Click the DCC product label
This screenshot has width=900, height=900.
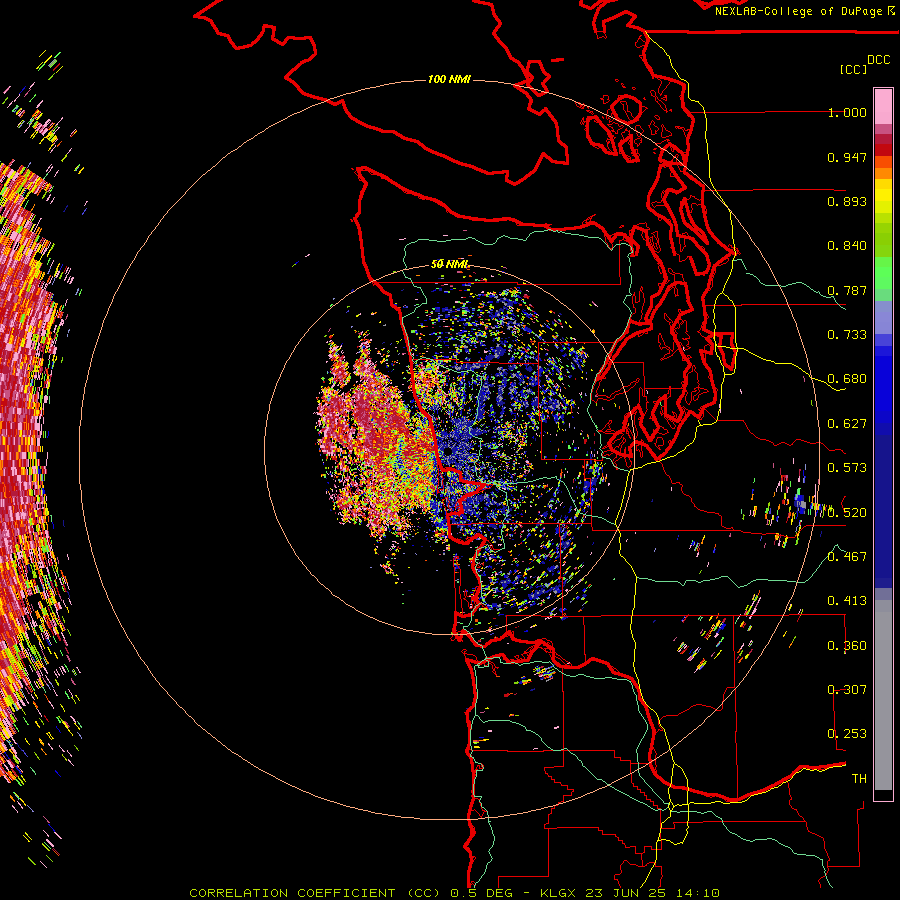(x=878, y=59)
